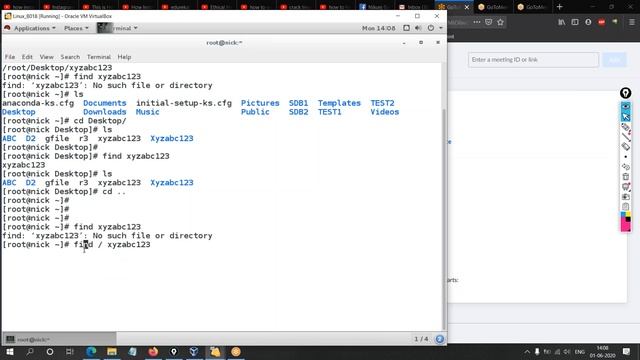Toggle the Firefox sidebar icon
Image resolution: width=640 pixels, height=360 pixels.
coord(575,22)
